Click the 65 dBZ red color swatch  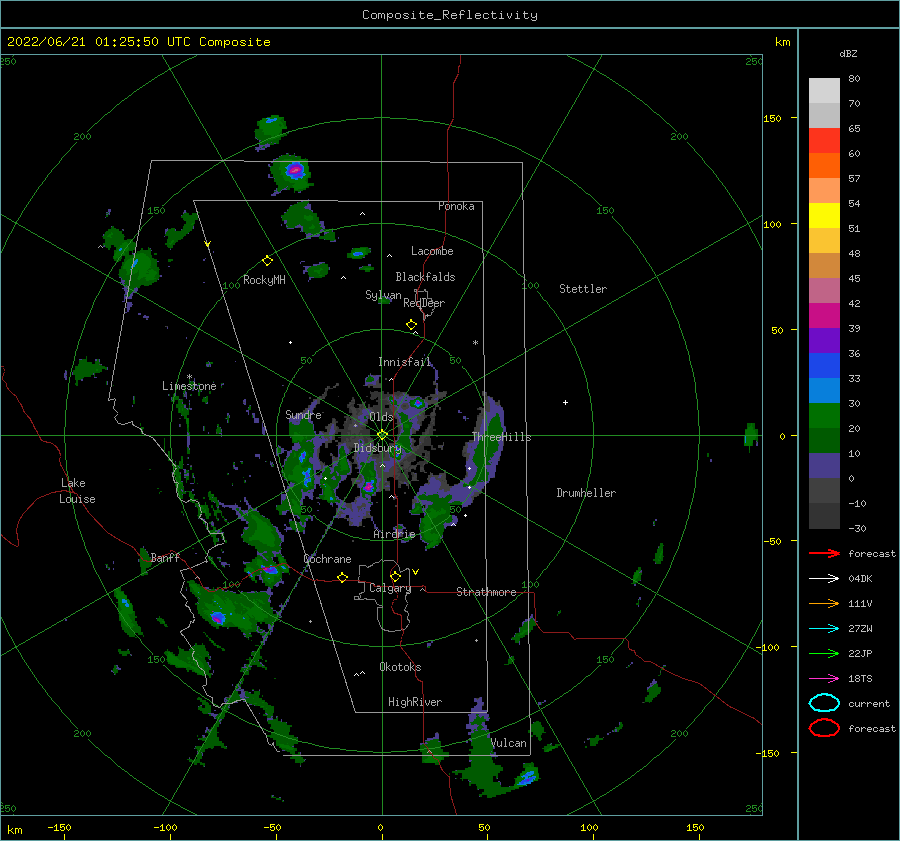(824, 140)
